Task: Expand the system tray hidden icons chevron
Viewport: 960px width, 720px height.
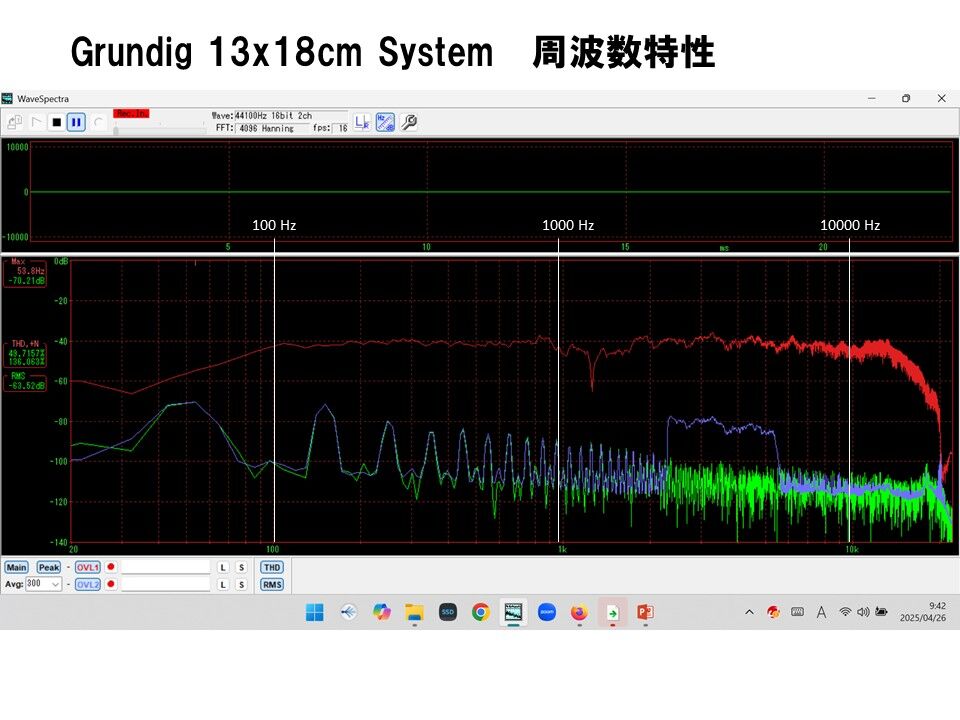Action: point(749,612)
